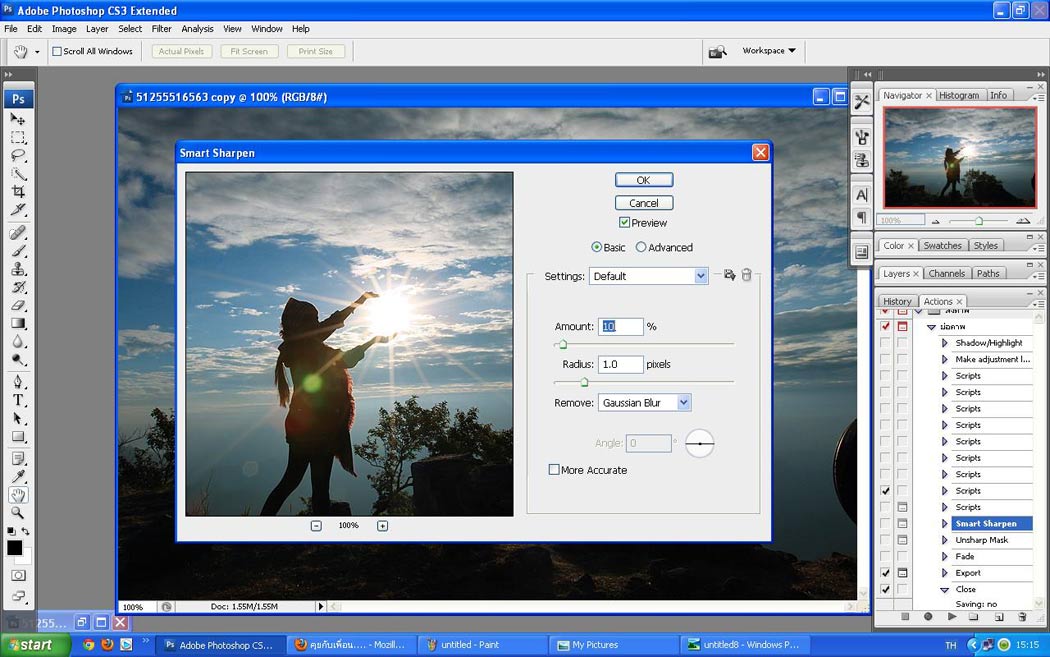Open the Remove dropdown showing Gaussian Blur
Image resolution: width=1050 pixels, height=657 pixels.
pos(645,403)
